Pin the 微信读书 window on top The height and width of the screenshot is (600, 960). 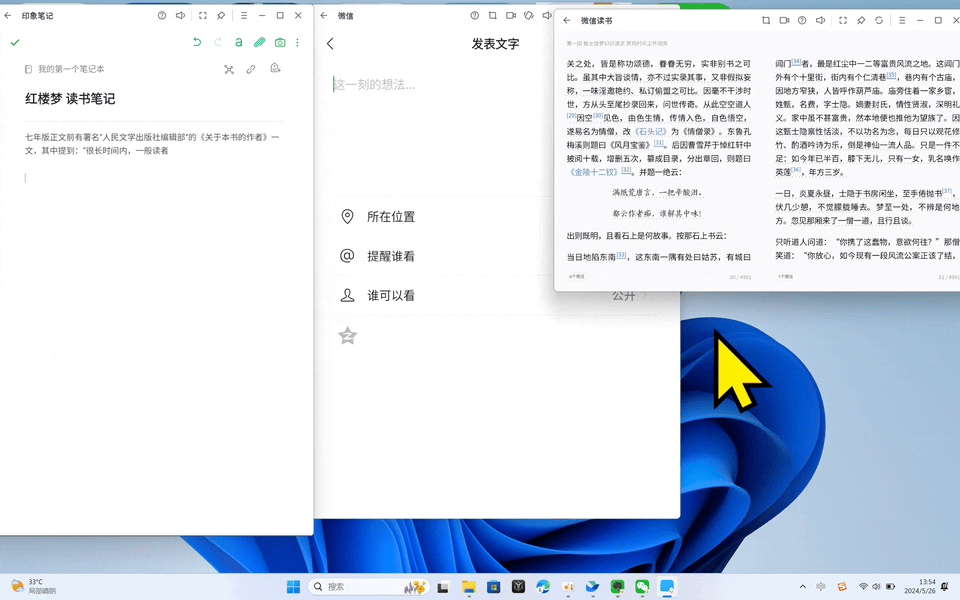coord(861,20)
